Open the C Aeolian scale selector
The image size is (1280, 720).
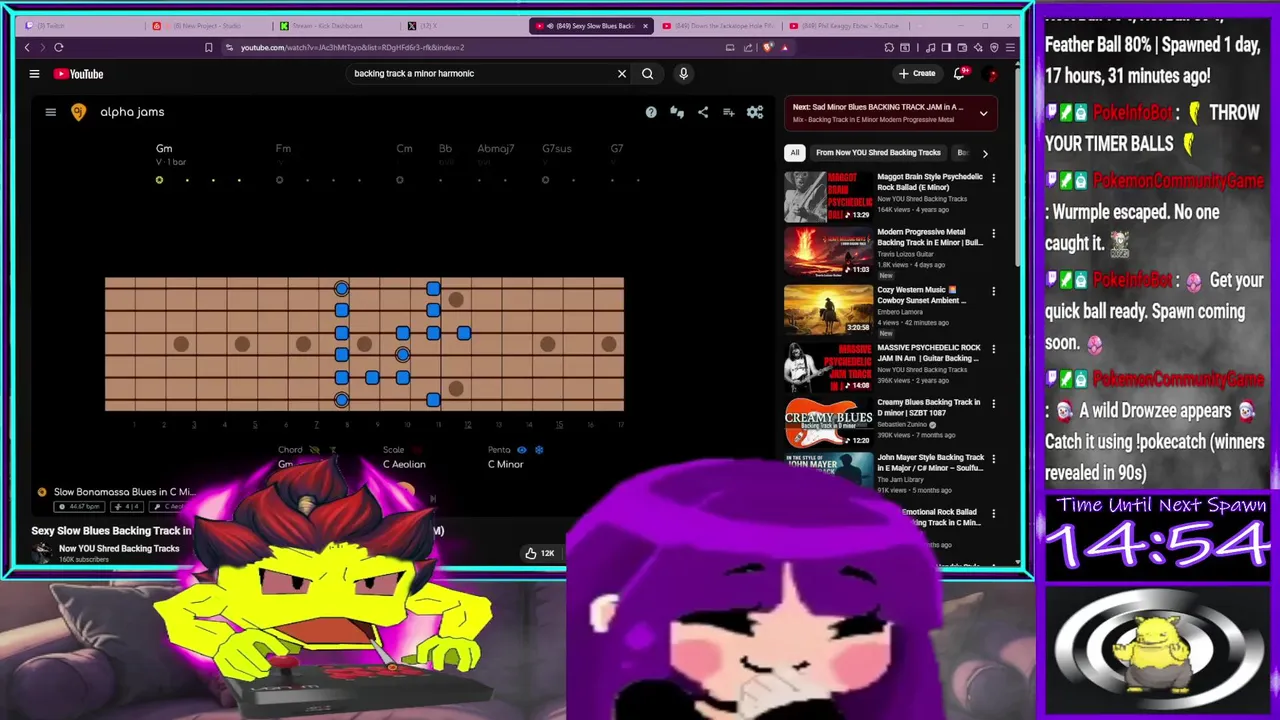pos(404,464)
